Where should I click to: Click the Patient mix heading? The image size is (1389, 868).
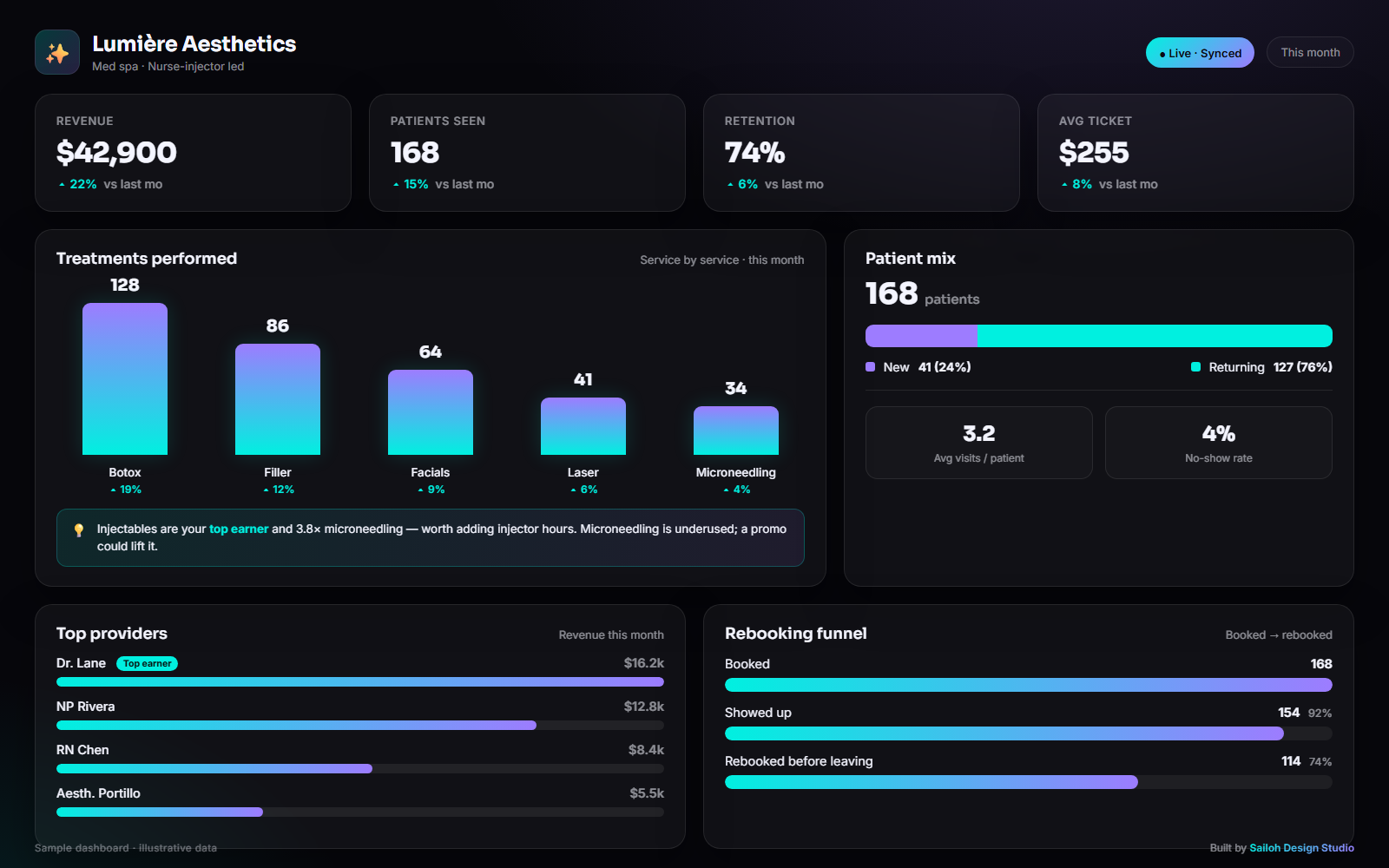[x=911, y=259]
